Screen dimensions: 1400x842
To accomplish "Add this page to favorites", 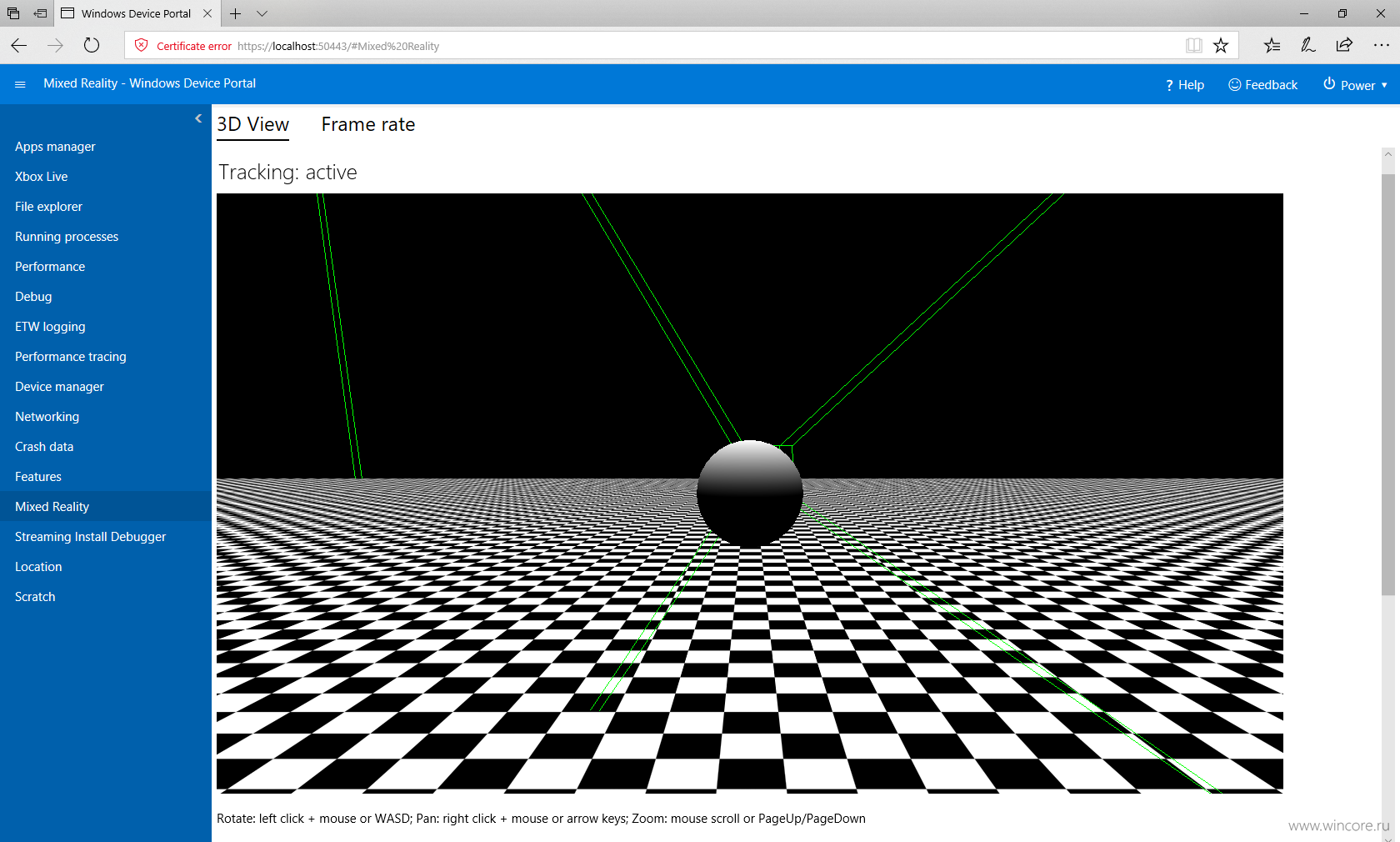I will 1221,46.
